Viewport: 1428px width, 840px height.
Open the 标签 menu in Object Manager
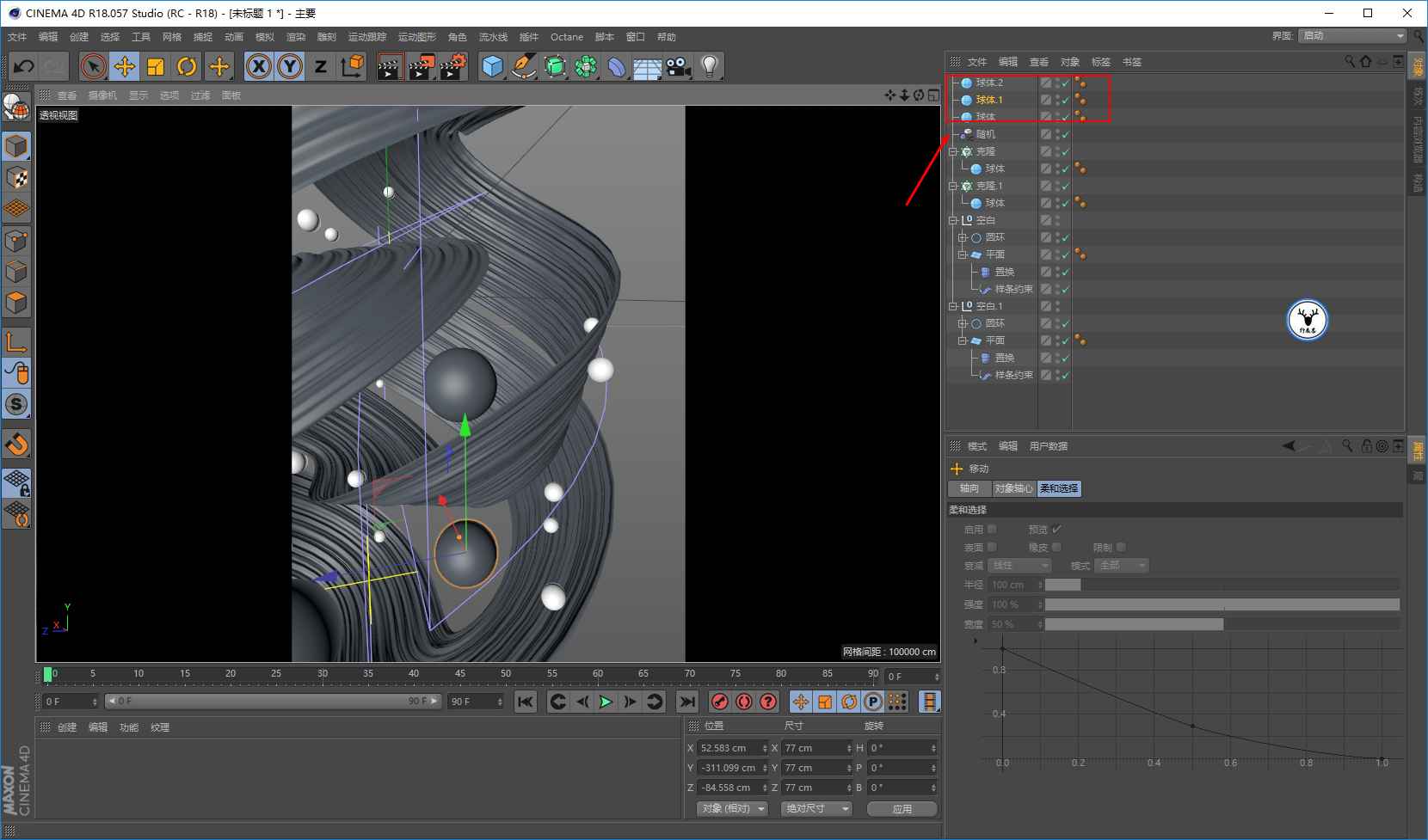(x=1101, y=62)
